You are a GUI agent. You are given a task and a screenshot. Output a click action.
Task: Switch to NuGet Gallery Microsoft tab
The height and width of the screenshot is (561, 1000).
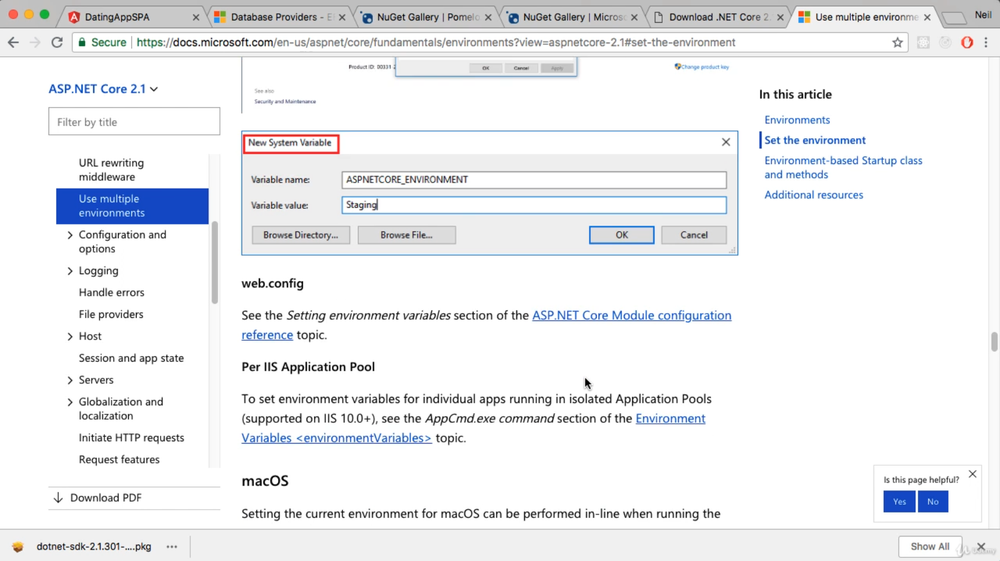click(571, 17)
